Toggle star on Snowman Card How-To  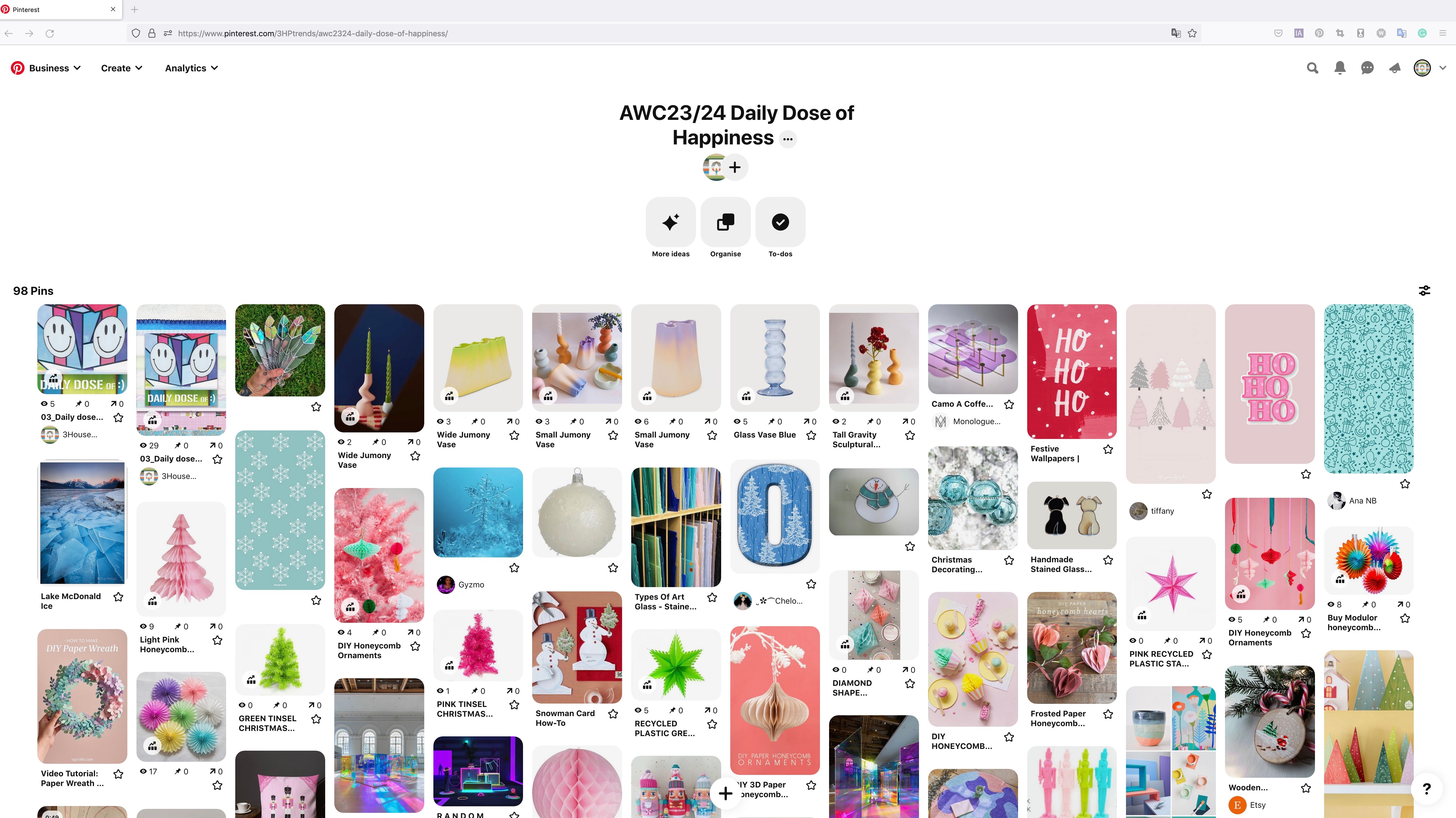click(613, 714)
